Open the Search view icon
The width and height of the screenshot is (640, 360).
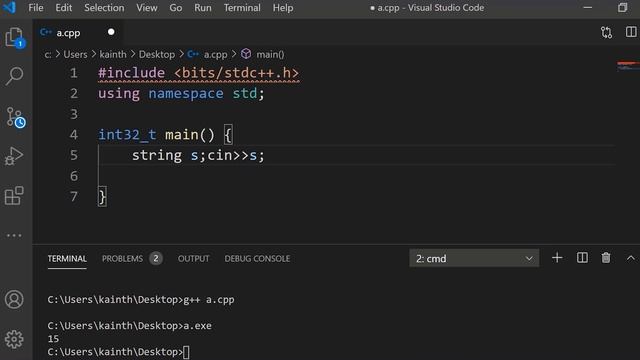tap(14, 76)
